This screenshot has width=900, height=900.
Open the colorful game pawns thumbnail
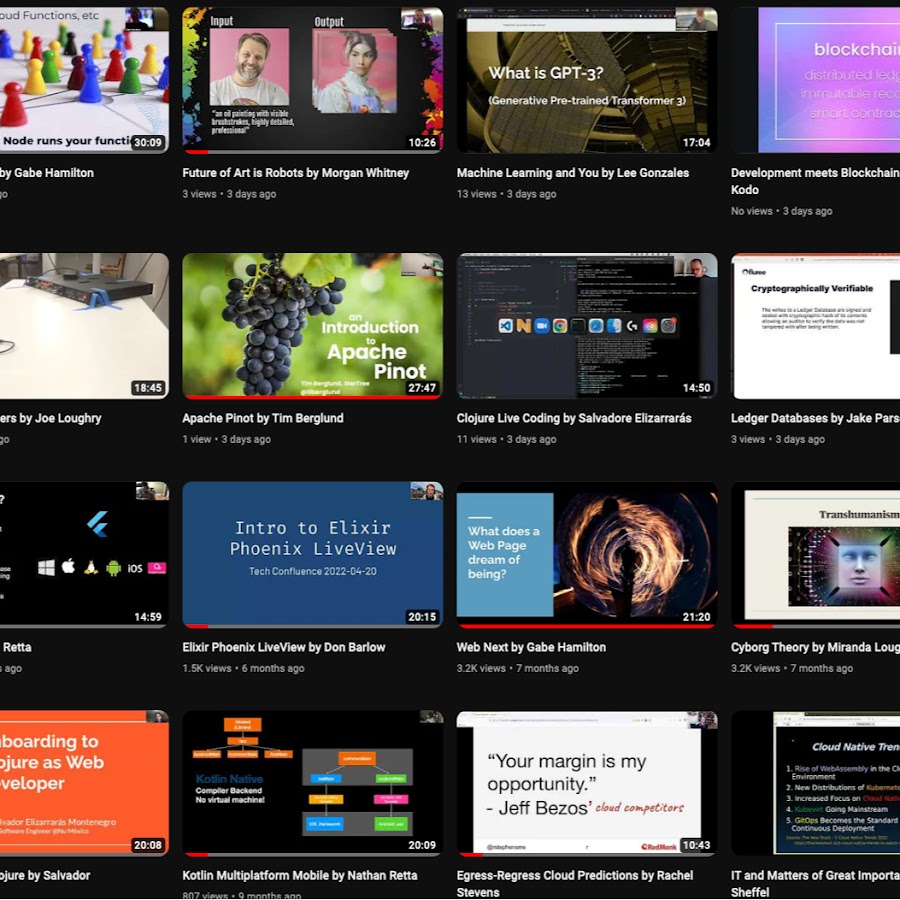pyautogui.click(x=84, y=80)
